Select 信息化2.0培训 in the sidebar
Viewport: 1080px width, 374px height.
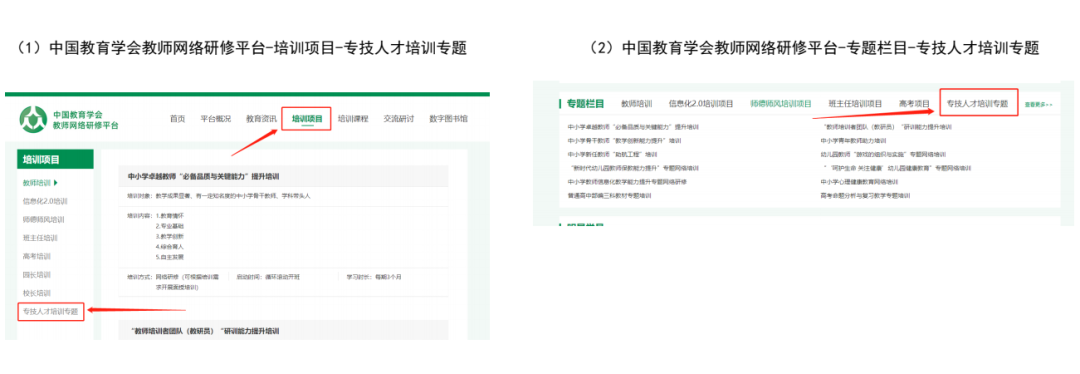(x=45, y=201)
